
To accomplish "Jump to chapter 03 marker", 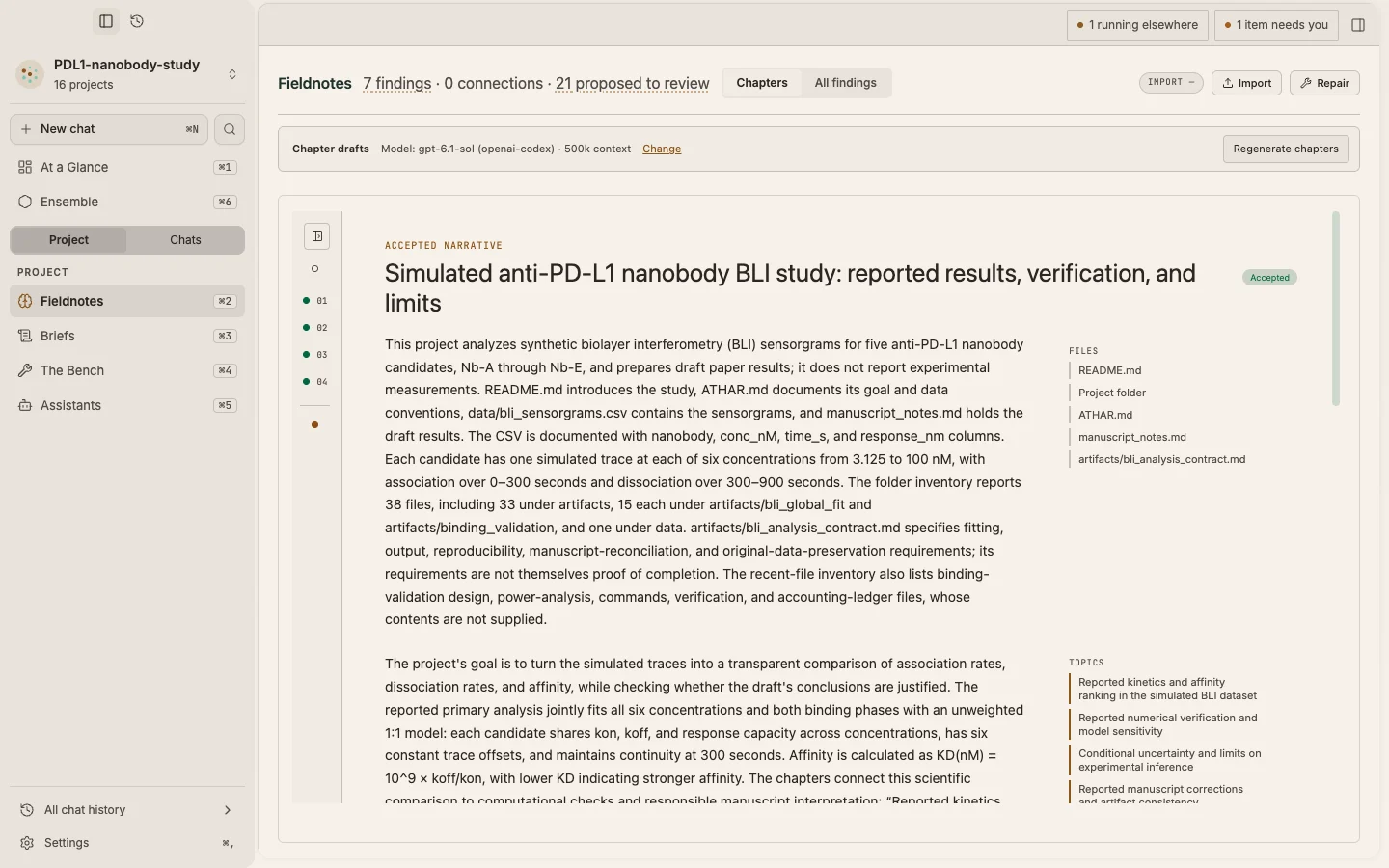I will pyautogui.click(x=315, y=355).
